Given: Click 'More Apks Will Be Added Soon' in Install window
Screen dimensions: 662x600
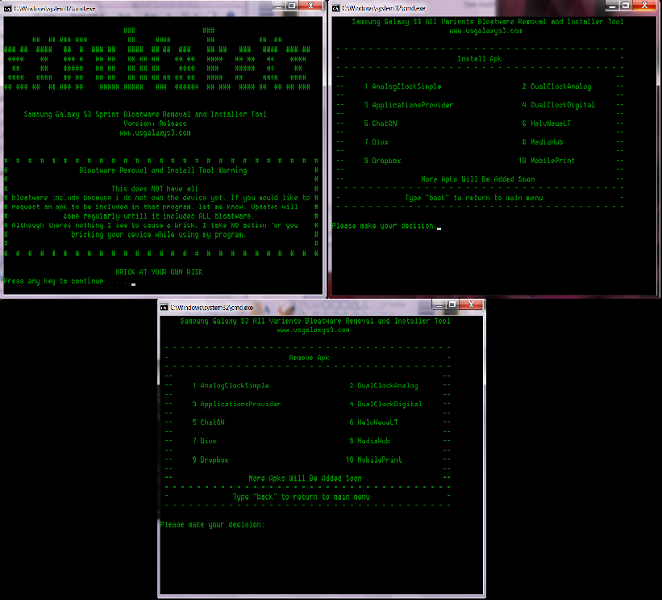Looking at the screenshot, I should tap(478, 179).
